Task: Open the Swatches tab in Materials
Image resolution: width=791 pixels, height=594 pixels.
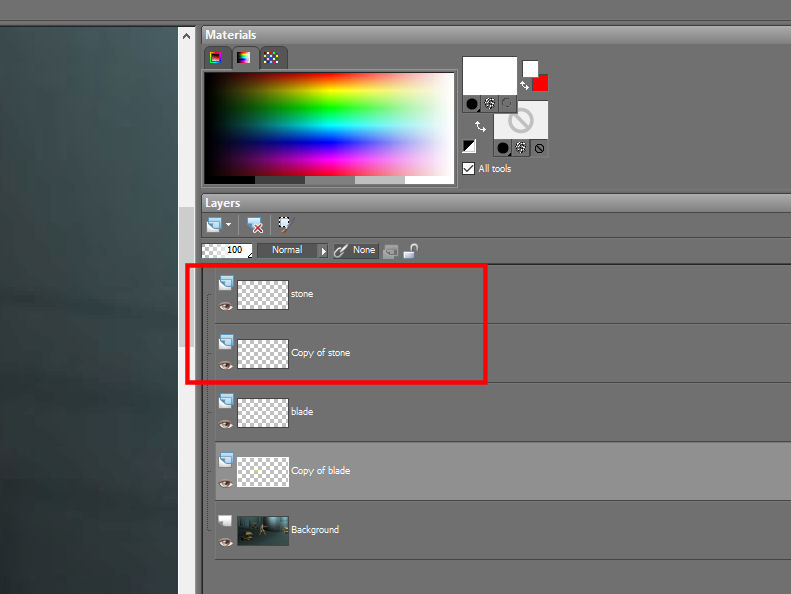Action: click(271, 58)
